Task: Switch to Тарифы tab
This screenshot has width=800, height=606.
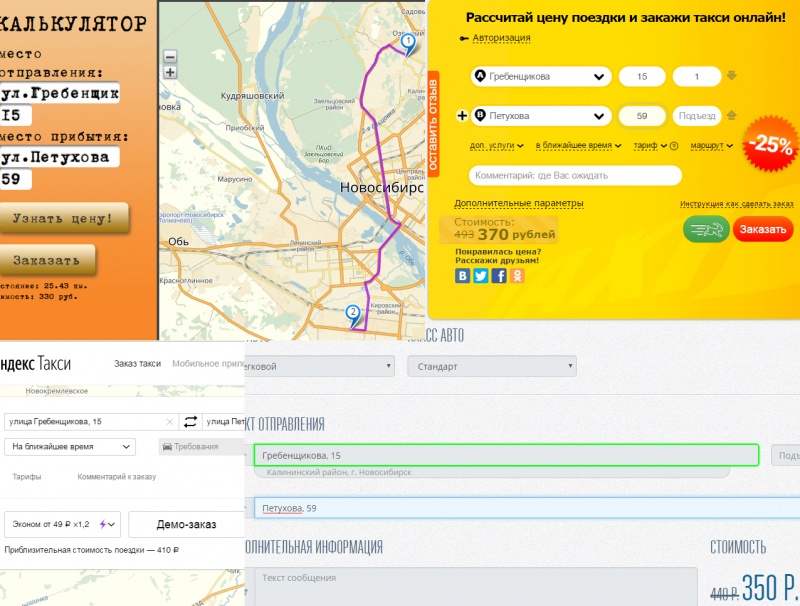Action: tap(27, 476)
